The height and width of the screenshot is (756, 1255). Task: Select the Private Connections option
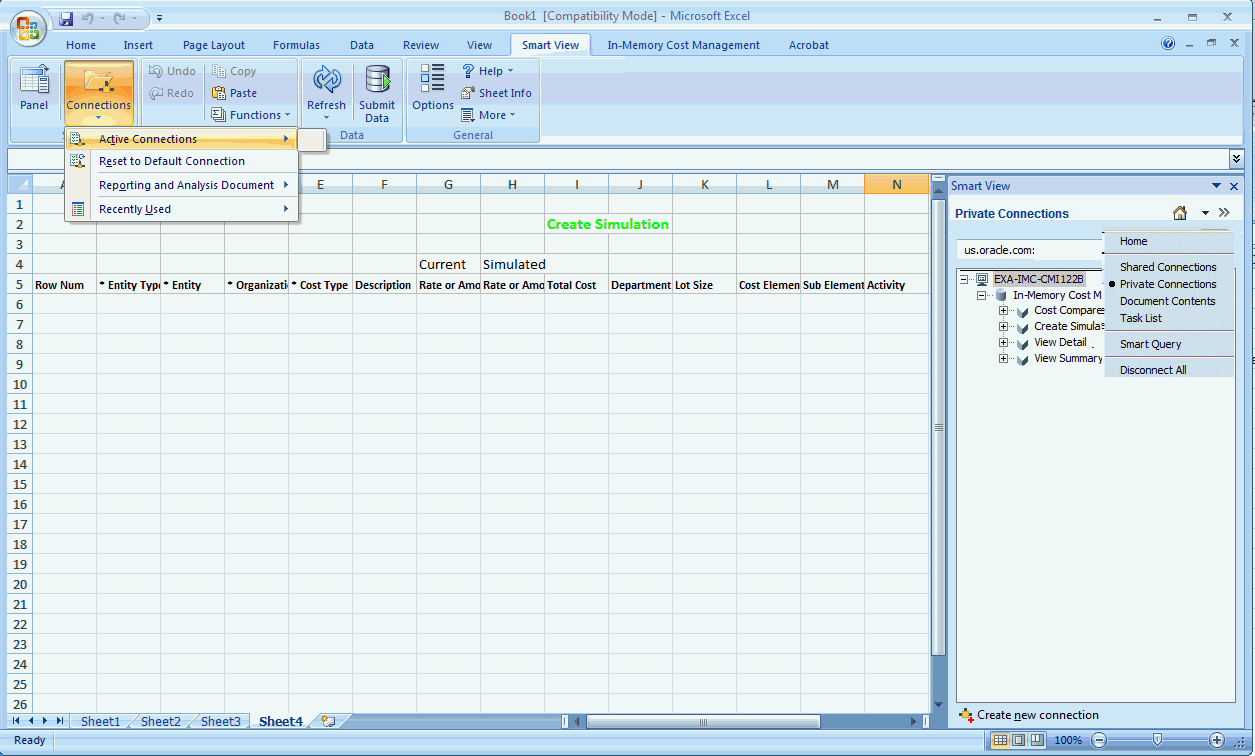[x=1168, y=284]
